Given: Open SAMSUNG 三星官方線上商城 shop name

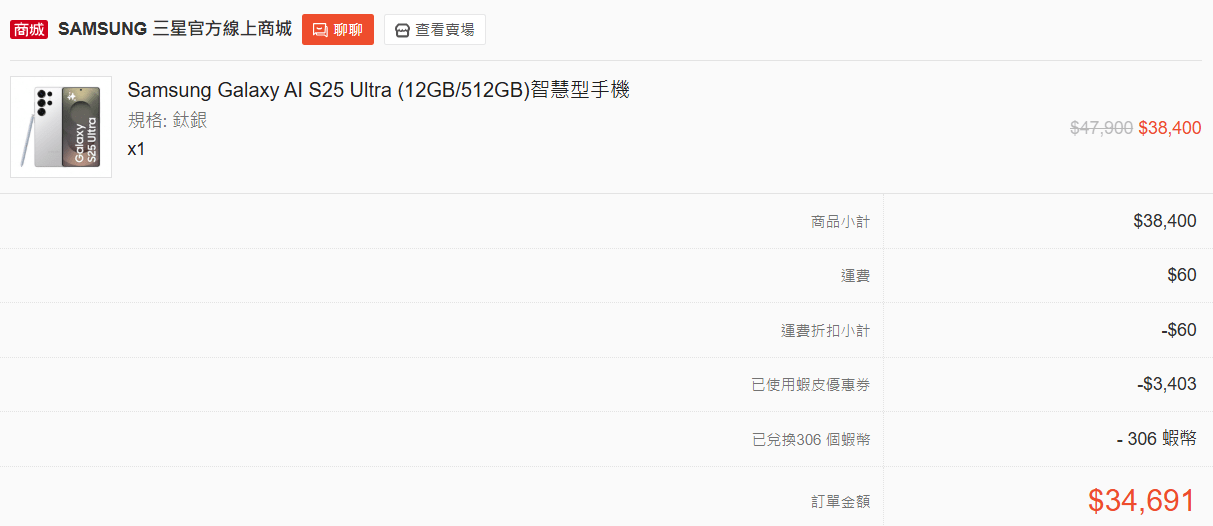Looking at the screenshot, I should pyautogui.click(x=175, y=29).
